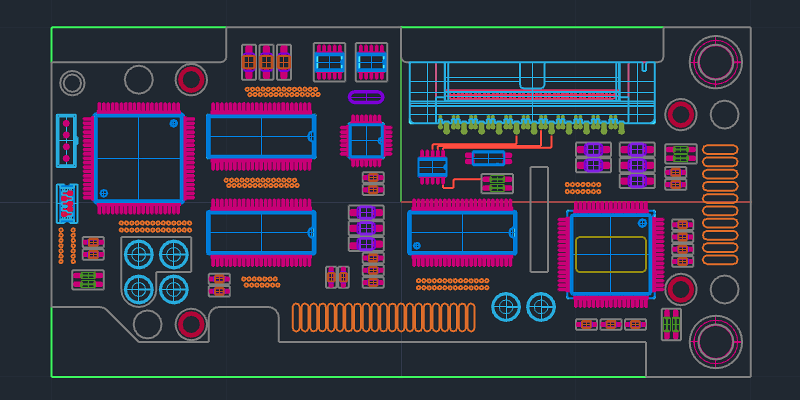The image size is (800, 400).
Task: Select the yellow rounded rectangle inside the chip
Action: click(x=611, y=255)
